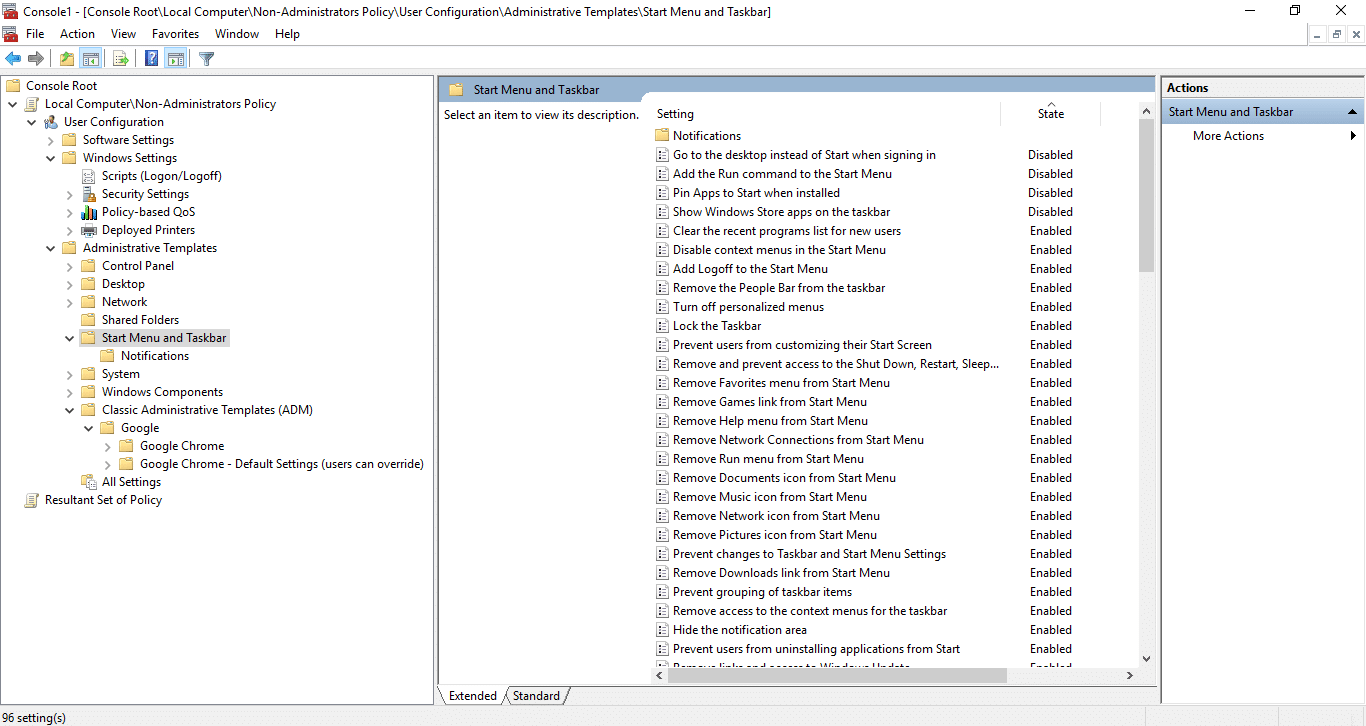Sort by the State column header
Image resolution: width=1366 pixels, height=726 pixels.
(x=1050, y=114)
